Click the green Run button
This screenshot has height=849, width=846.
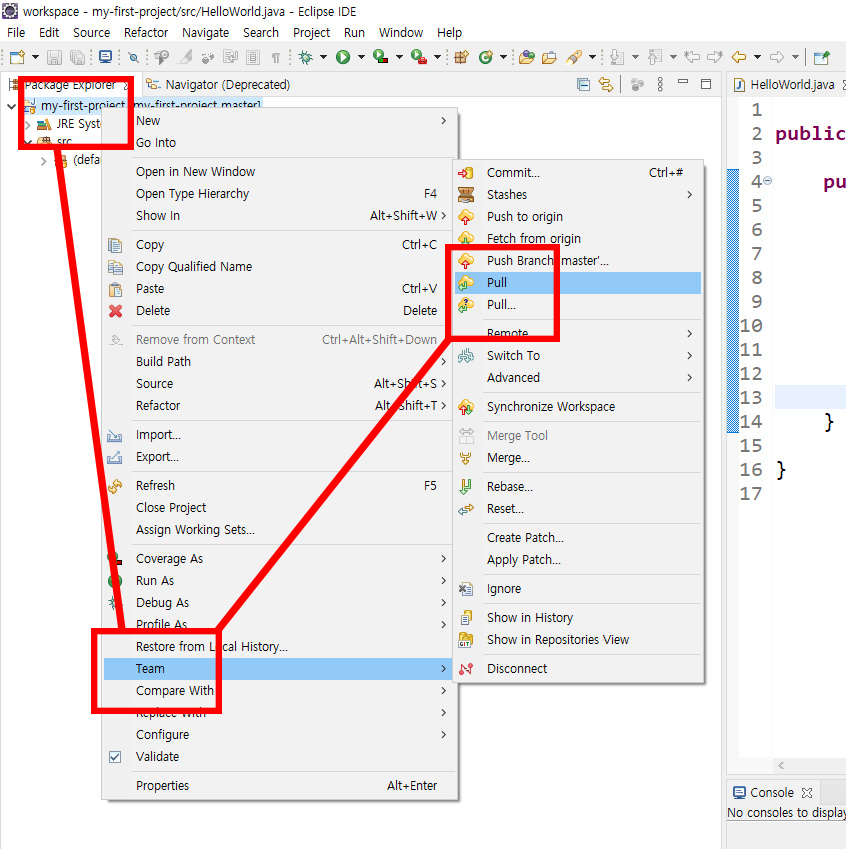(x=343, y=57)
